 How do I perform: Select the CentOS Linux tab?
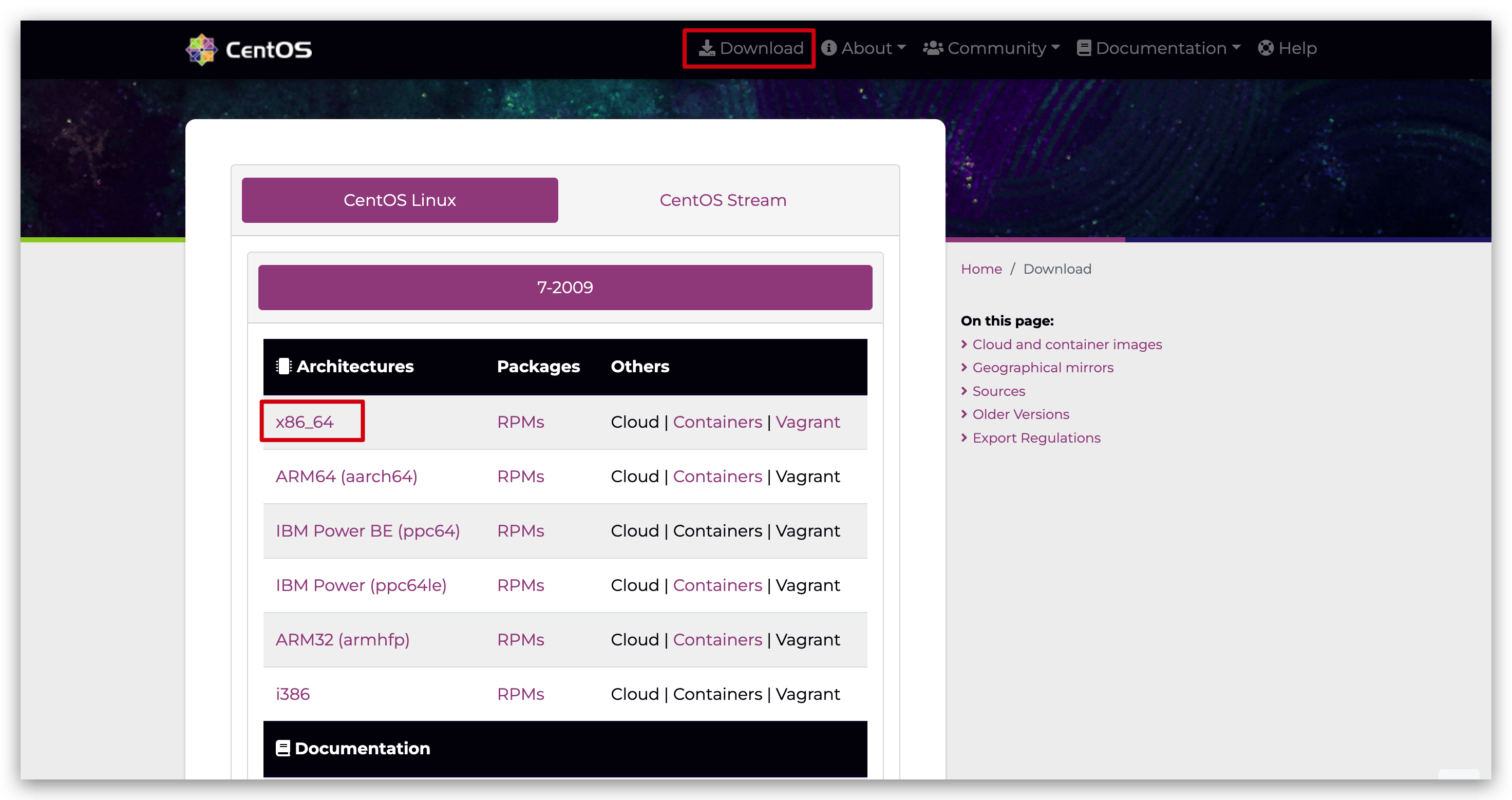point(400,200)
